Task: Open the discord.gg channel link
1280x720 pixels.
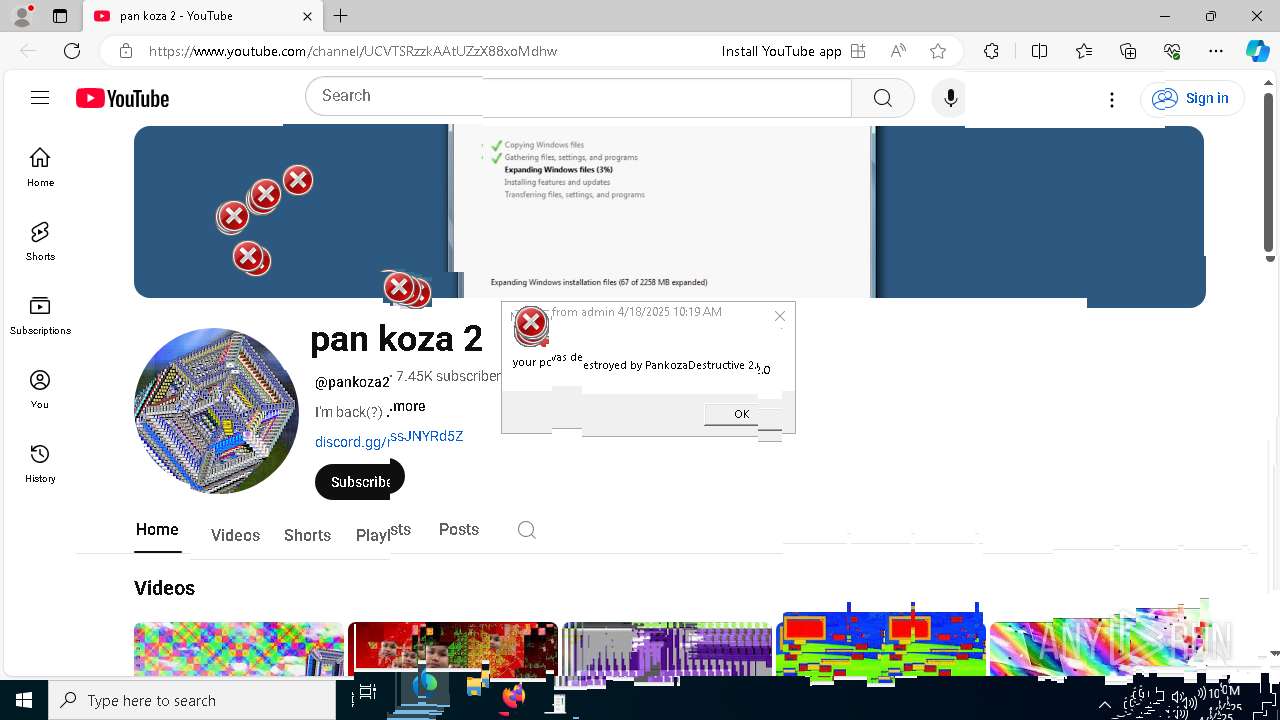Action: point(389,439)
